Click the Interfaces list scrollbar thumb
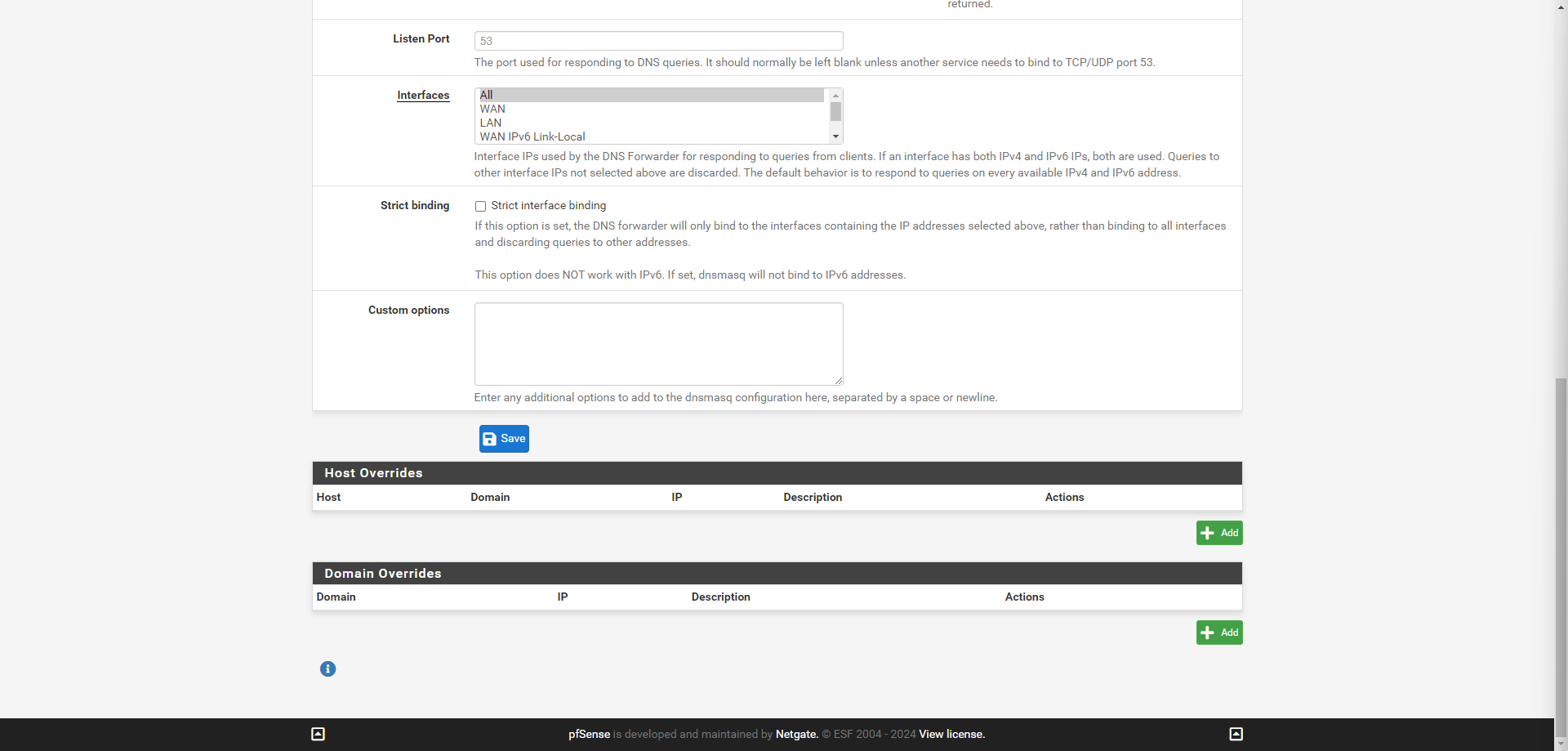The width and height of the screenshot is (1568, 751). tap(835, 111)
